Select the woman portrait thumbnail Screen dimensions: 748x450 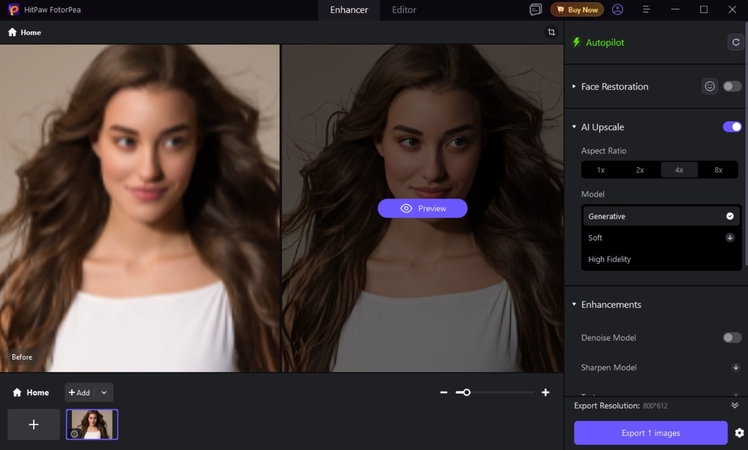[x=92, y=424]
